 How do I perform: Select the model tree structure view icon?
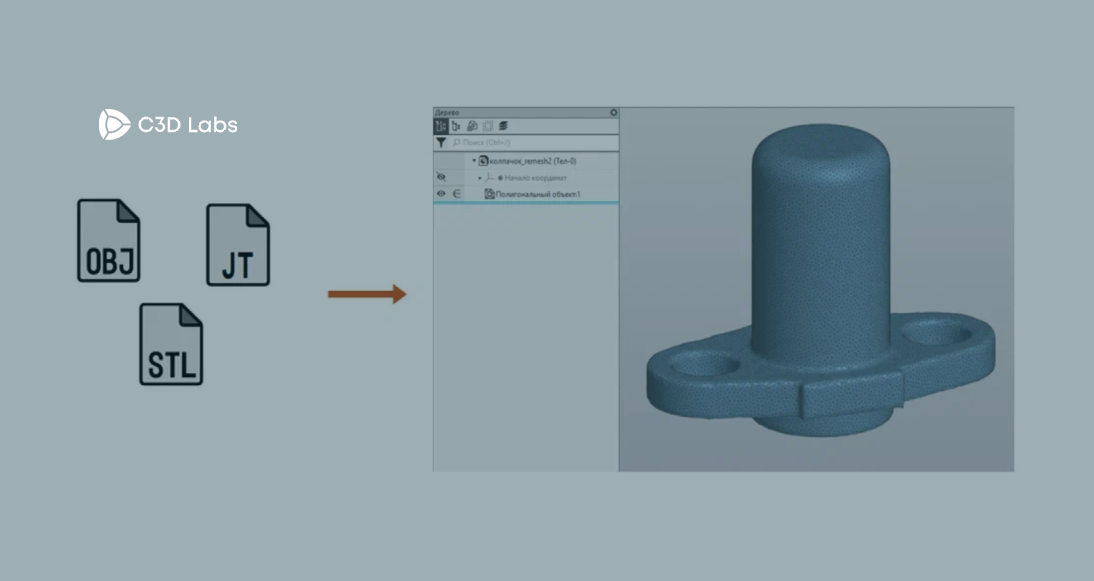(x=441, y=126)
